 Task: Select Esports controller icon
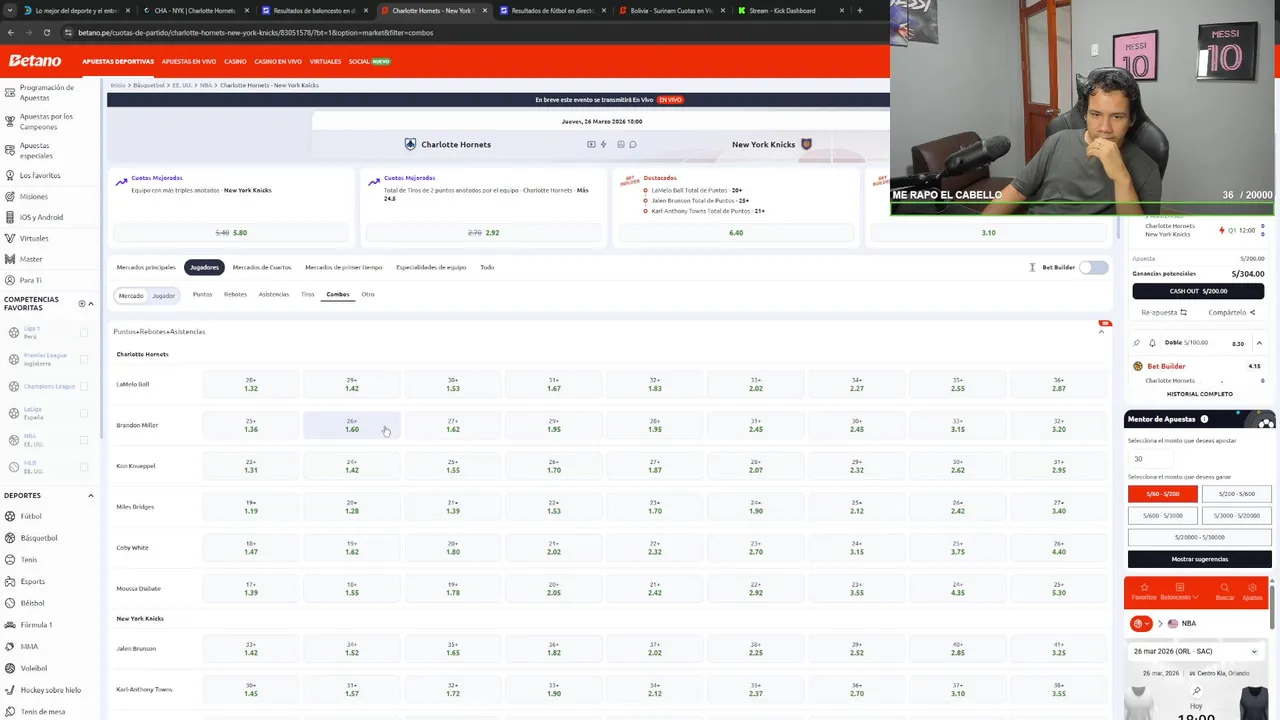pyautogui.click(x=10, y=581)
